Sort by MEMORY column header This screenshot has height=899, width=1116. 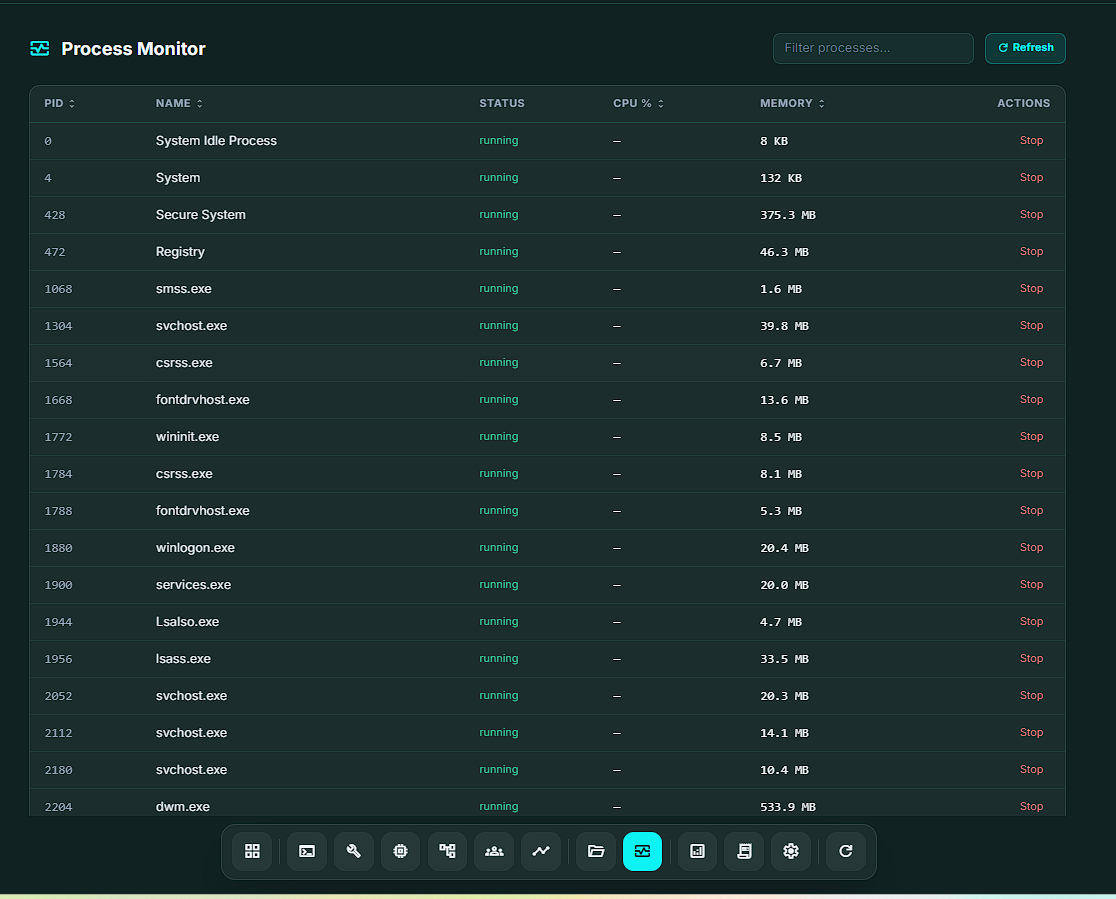tap(792, 104)
